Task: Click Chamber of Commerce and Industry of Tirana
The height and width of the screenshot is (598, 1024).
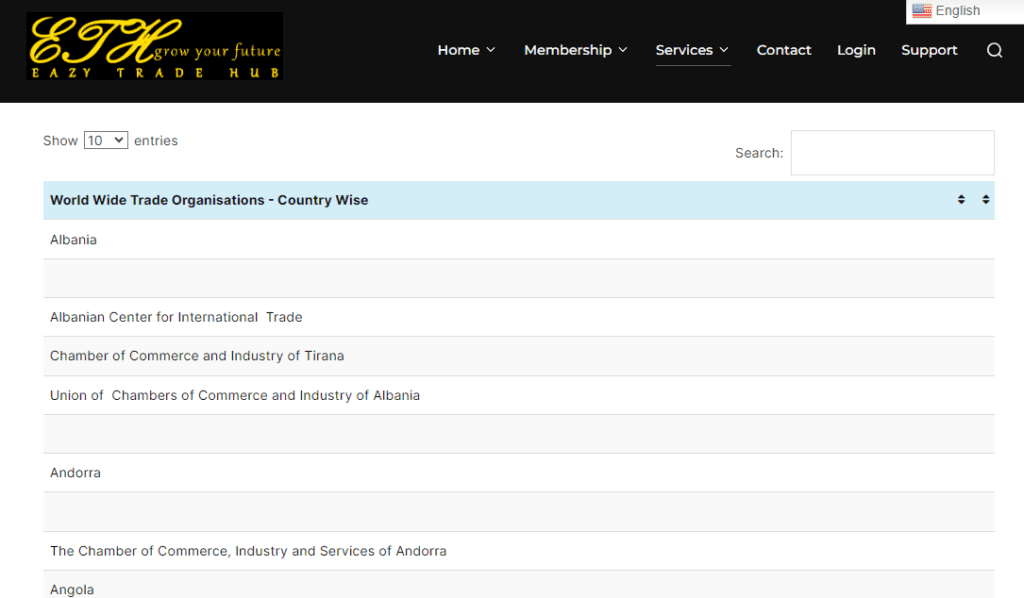Action: click(197, 356)
